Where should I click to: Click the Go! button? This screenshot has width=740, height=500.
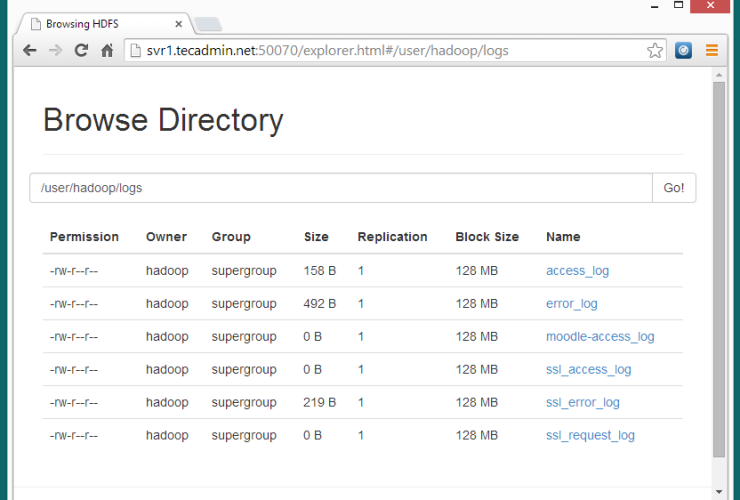(x=674, y=188)
